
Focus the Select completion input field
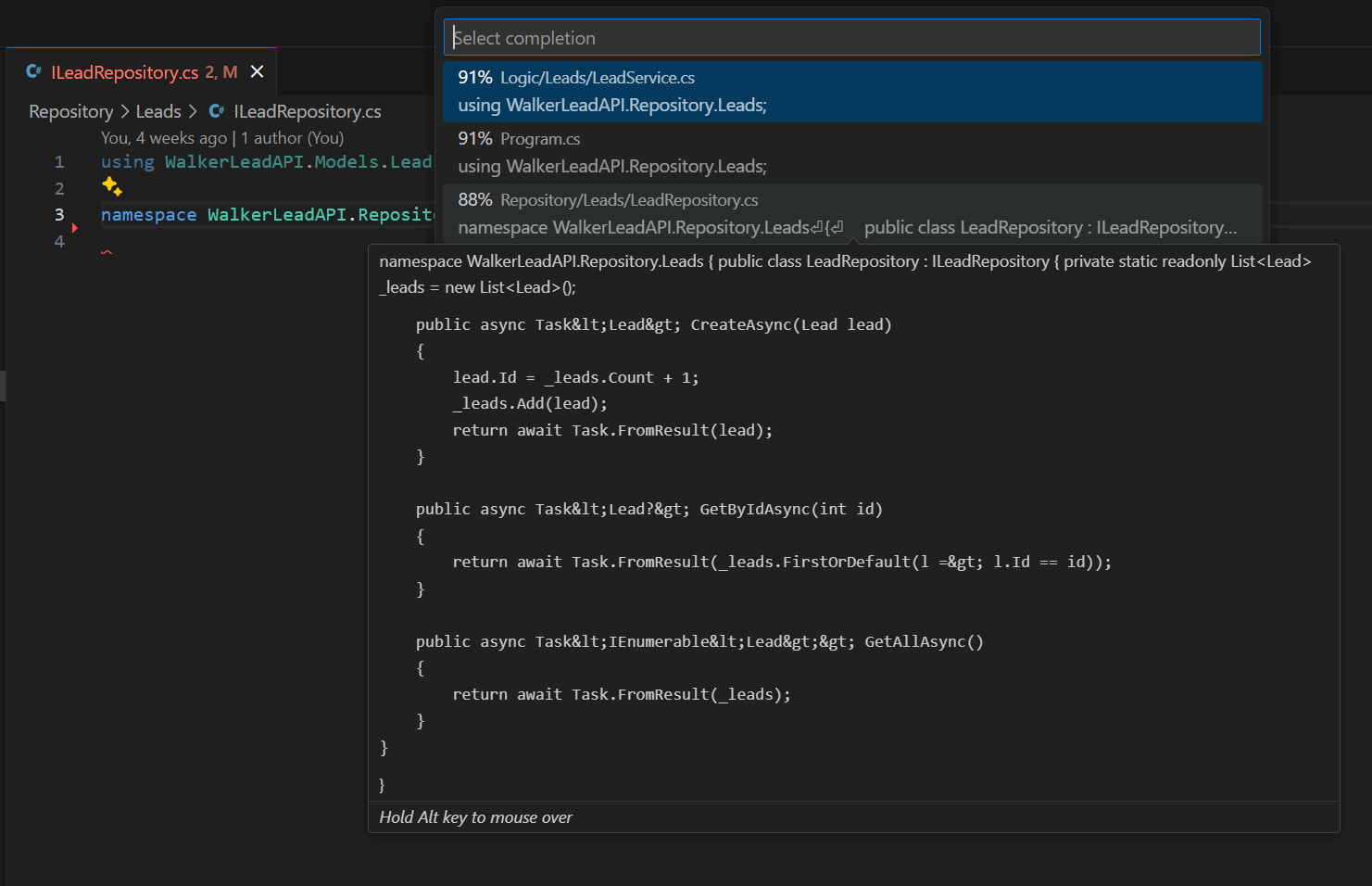tap(852, 38)
